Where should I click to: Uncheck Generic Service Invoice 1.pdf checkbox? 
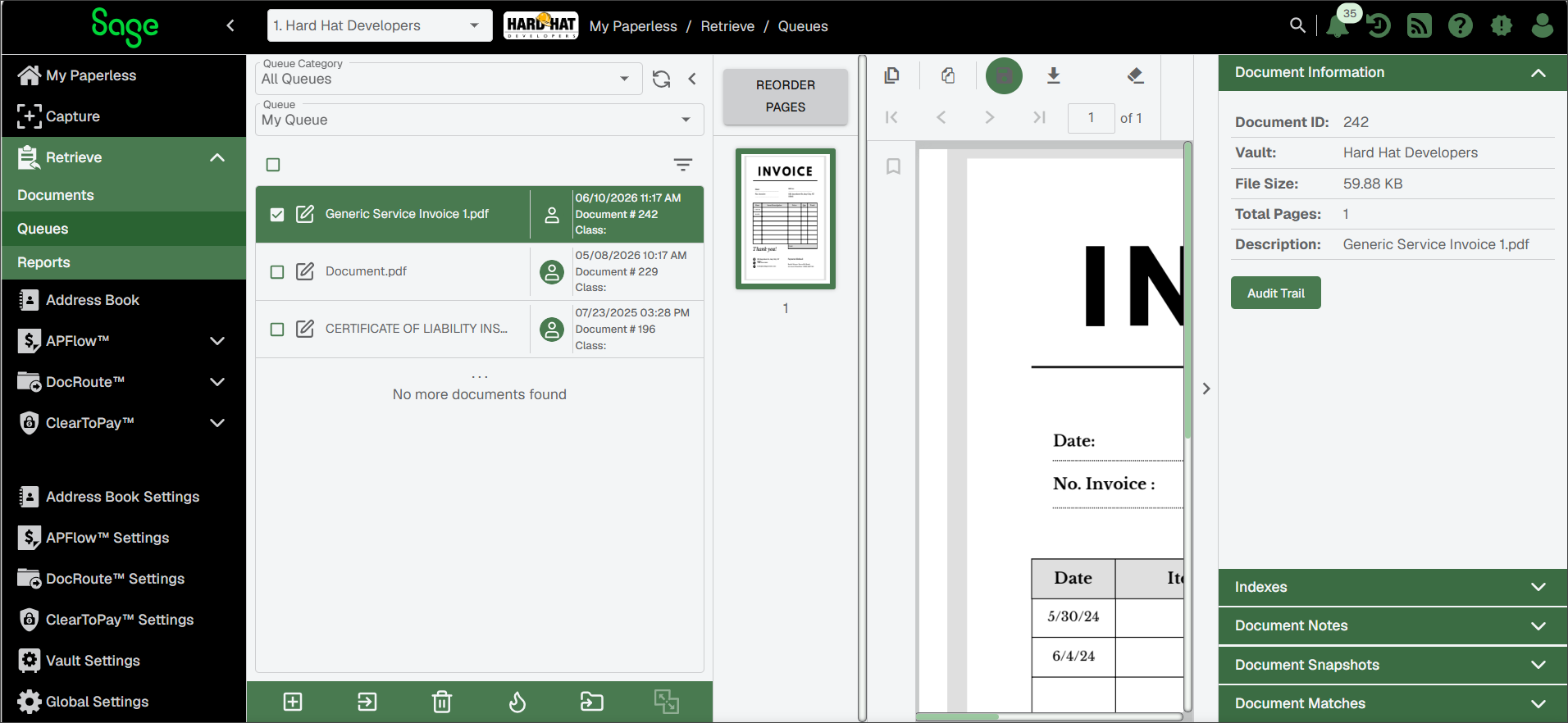tap(277, 214)
